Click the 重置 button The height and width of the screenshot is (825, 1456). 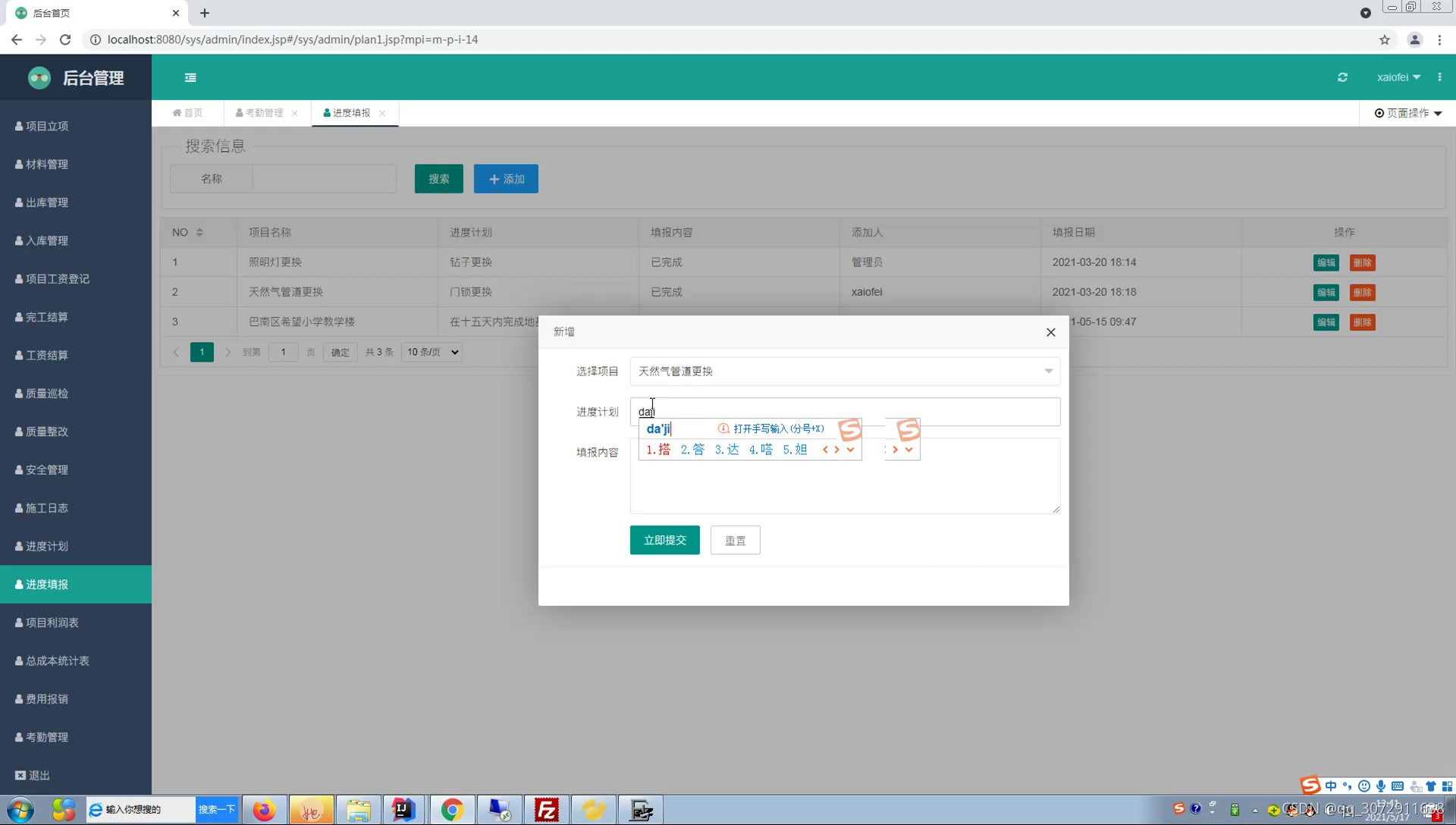[x=735, y=540]
